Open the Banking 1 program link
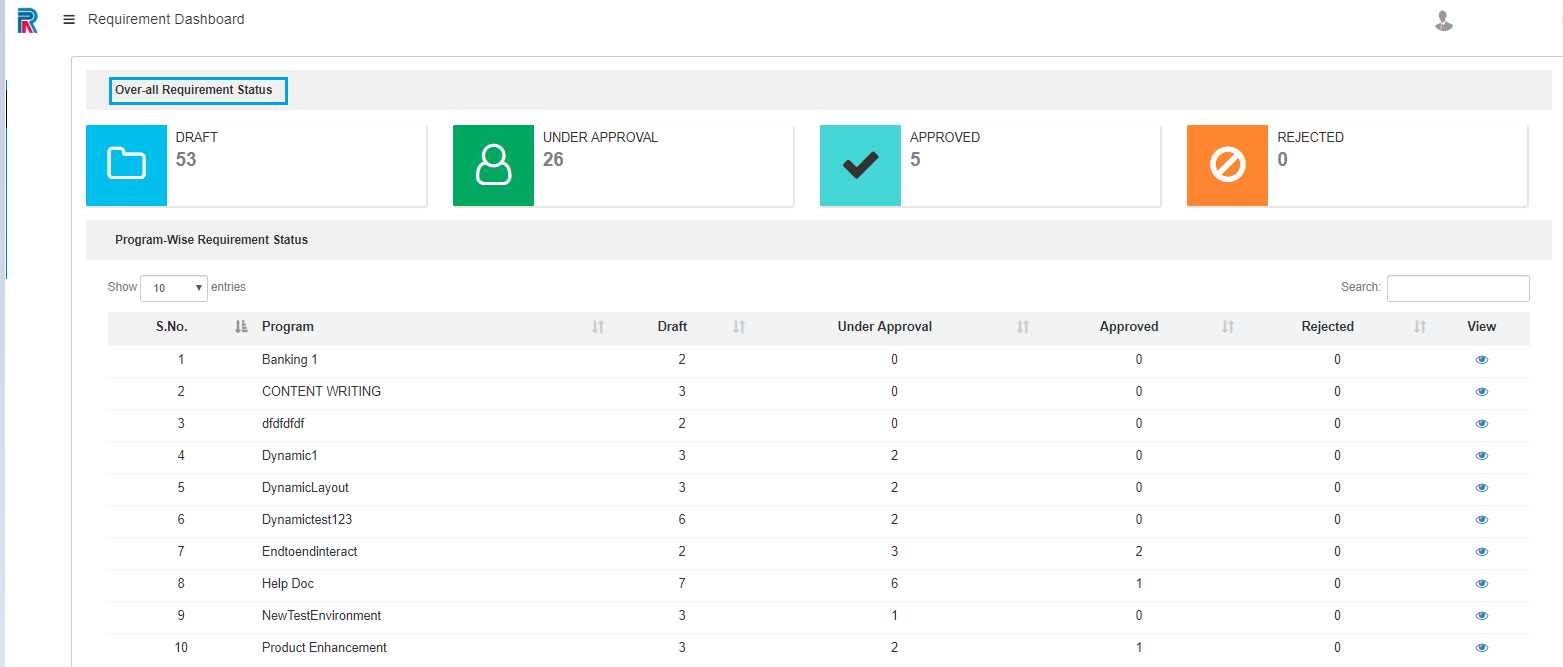The height and width of the screenshot is (667, 1563). tap(289, 359)
